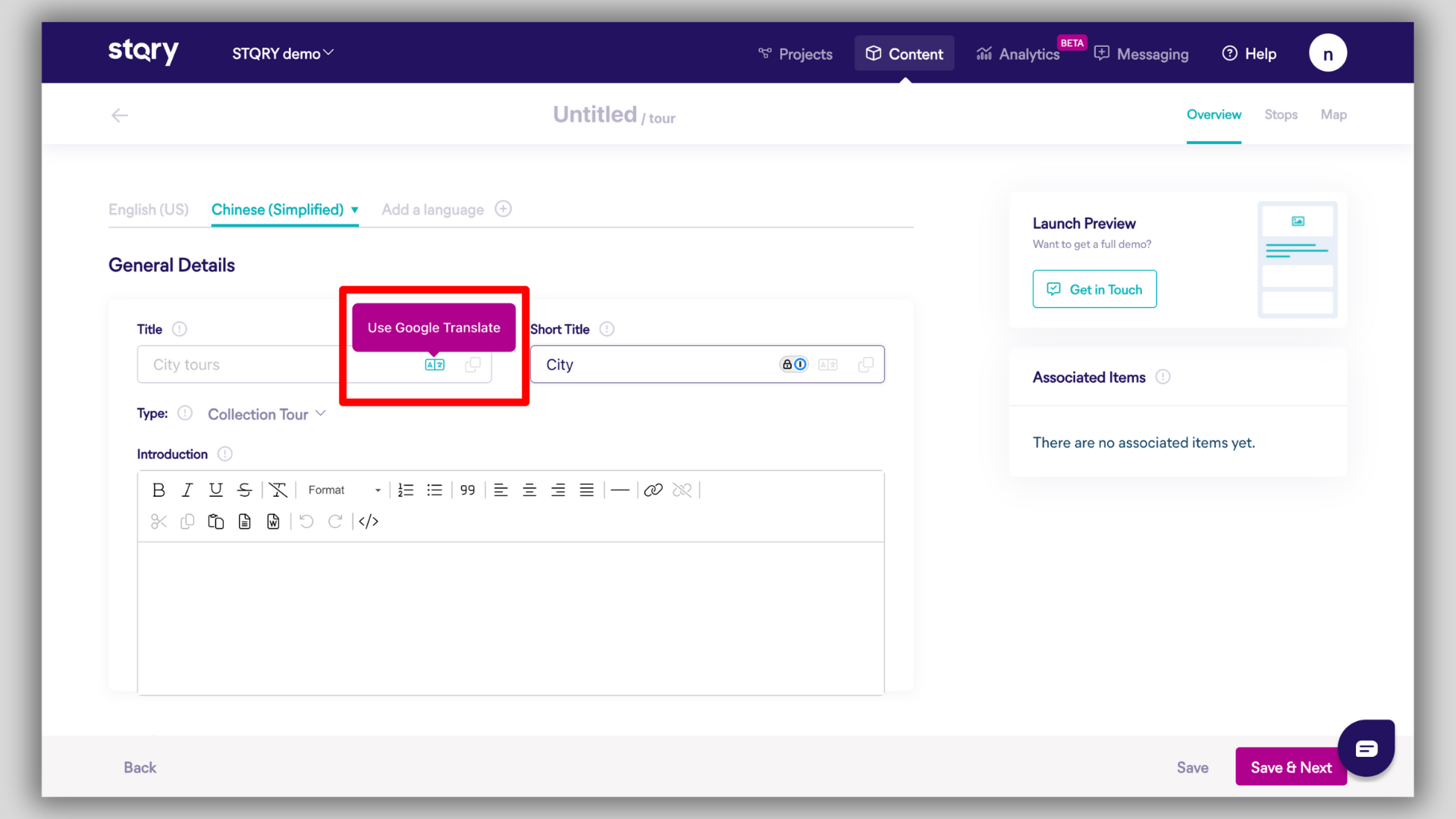Viewport: 1456px width, 819px height.
Task: Switch to English (US) language tab
Action: point(149,210)
